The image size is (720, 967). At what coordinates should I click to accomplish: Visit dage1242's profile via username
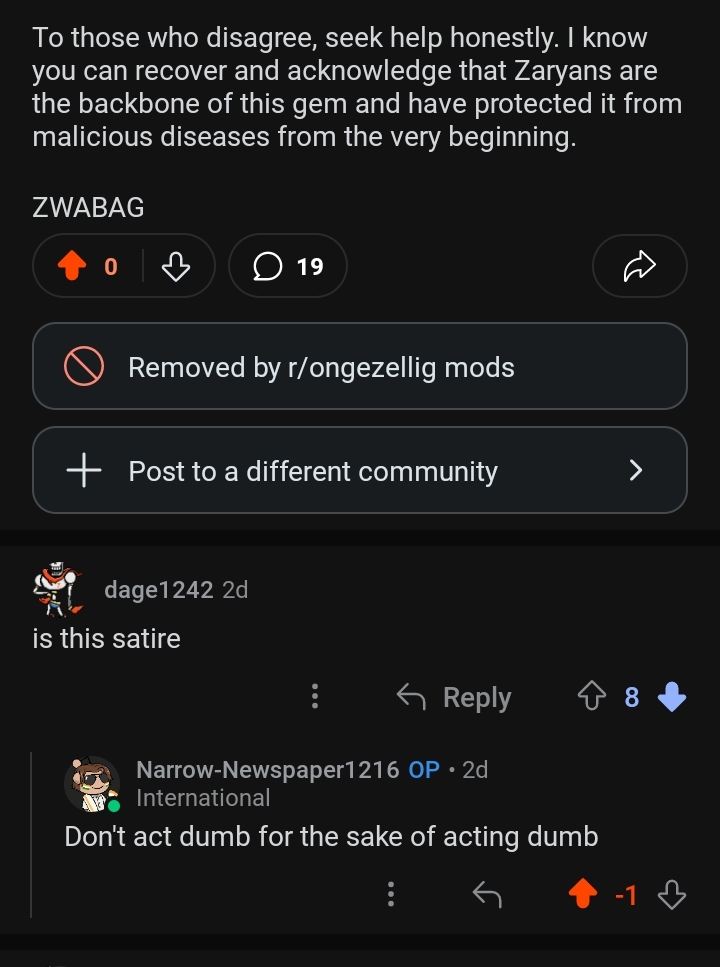point(158,590)
